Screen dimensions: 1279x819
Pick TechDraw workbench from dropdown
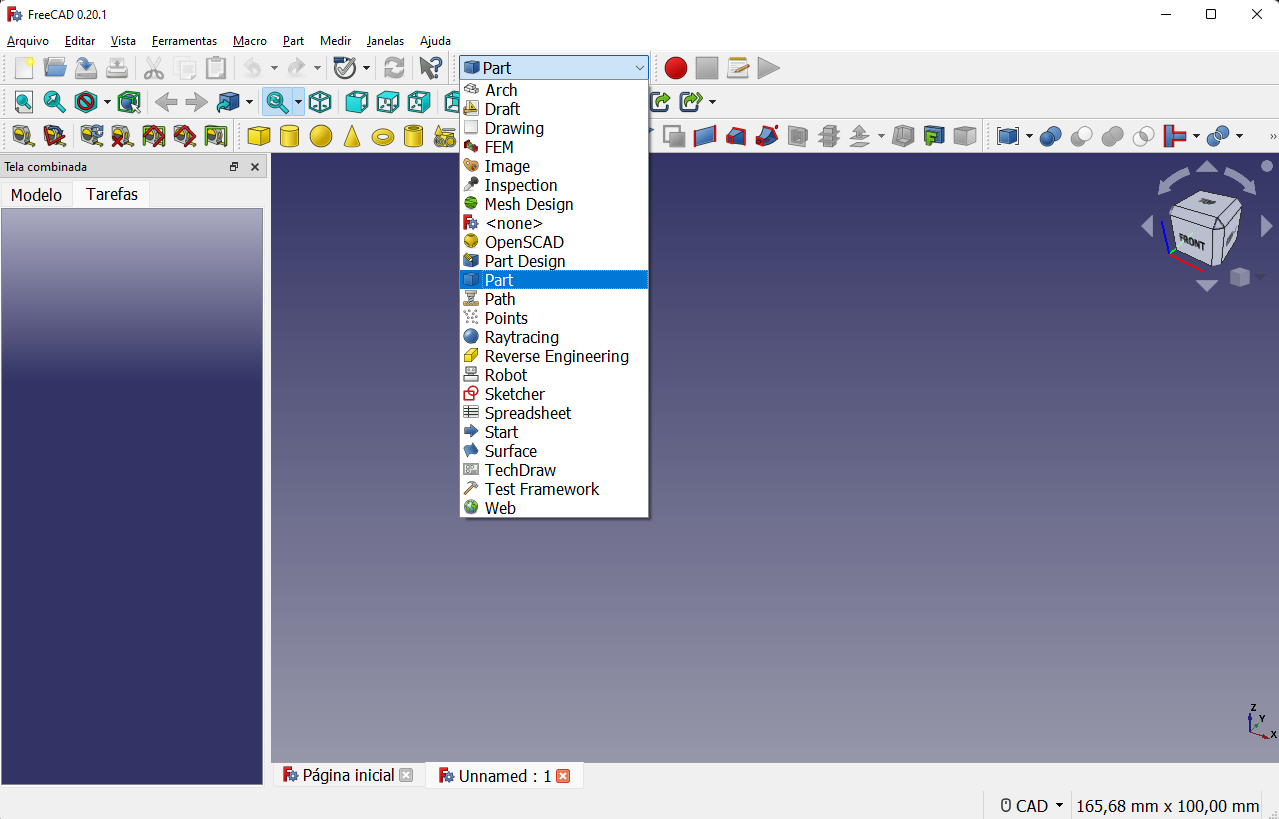point(520,470)
